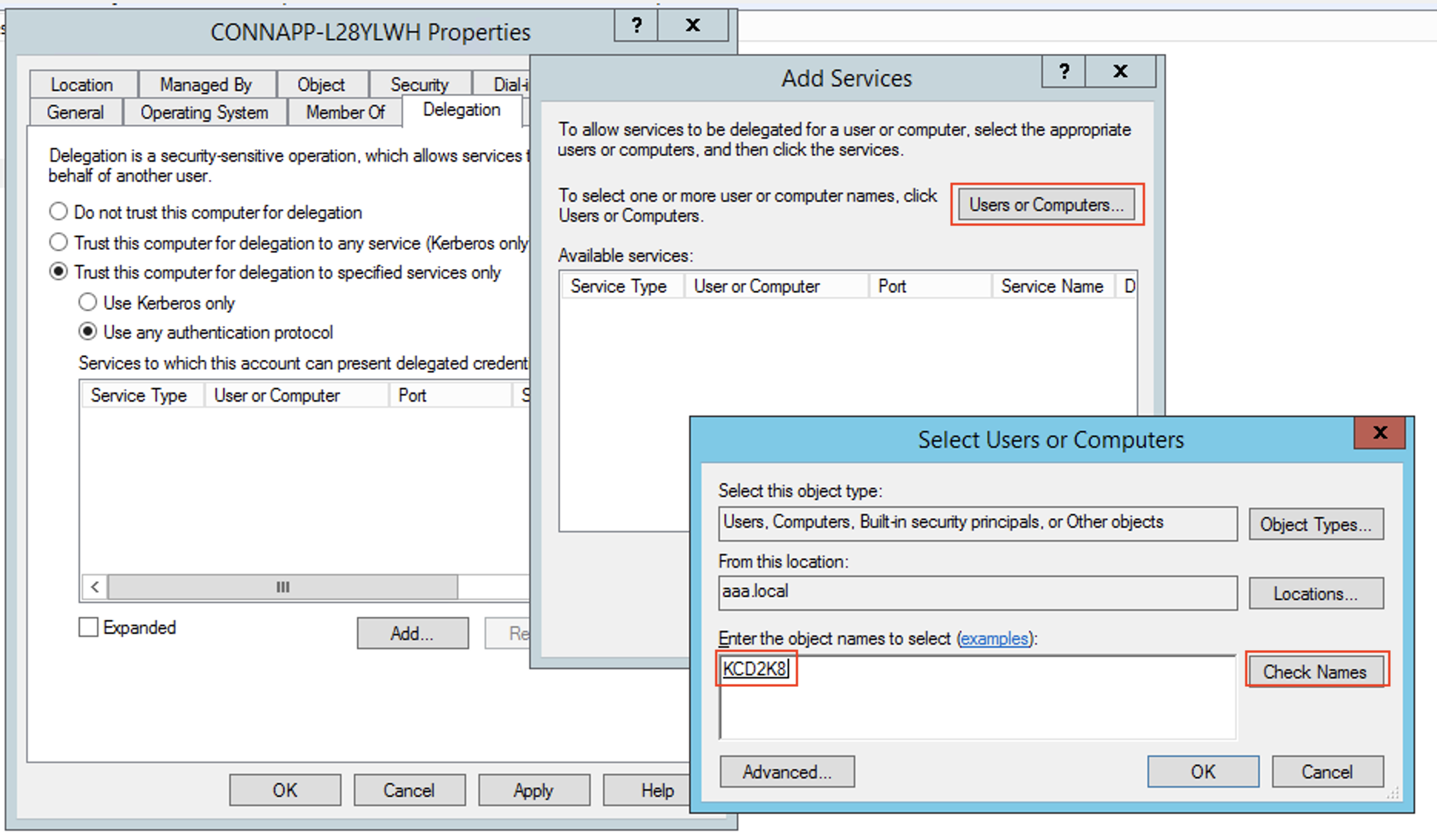Sort by Port column in Properties services list
Viewport: 1437px width, 840px height.
[x=451, y=395]
